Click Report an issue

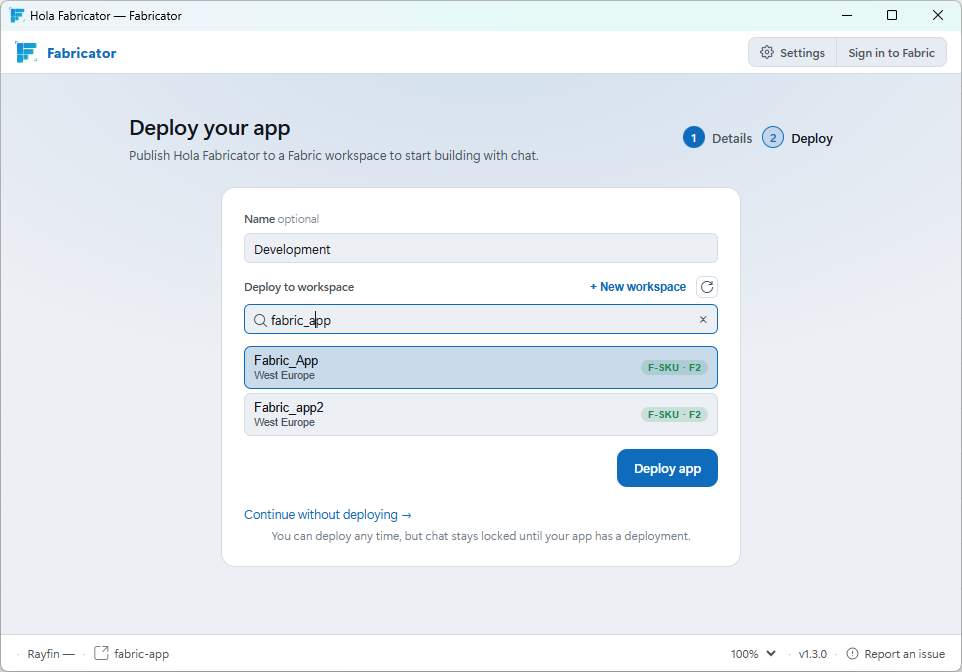pos(896,654)
